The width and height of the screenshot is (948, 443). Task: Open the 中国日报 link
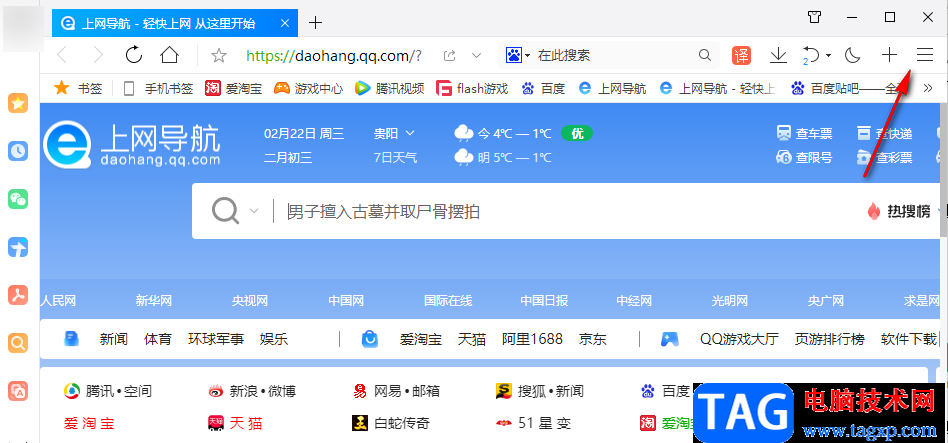(544, 300)
